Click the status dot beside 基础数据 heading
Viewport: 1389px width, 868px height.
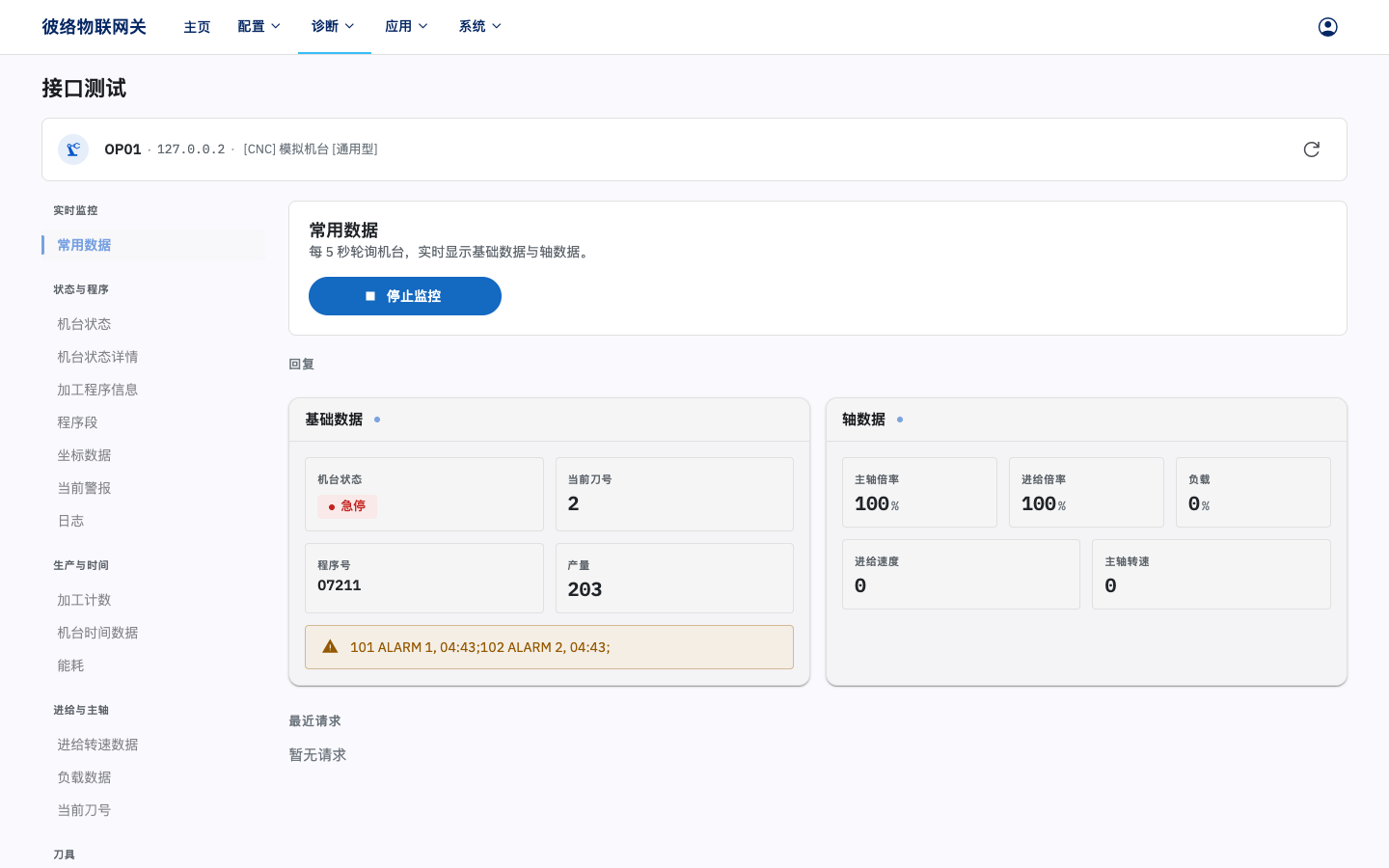377,420
